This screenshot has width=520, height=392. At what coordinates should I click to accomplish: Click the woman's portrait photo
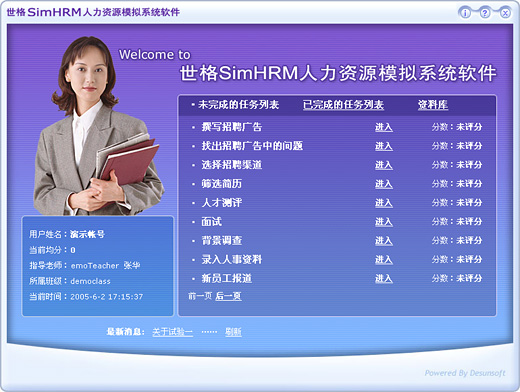pyautogui.click(x=99, y=127)
